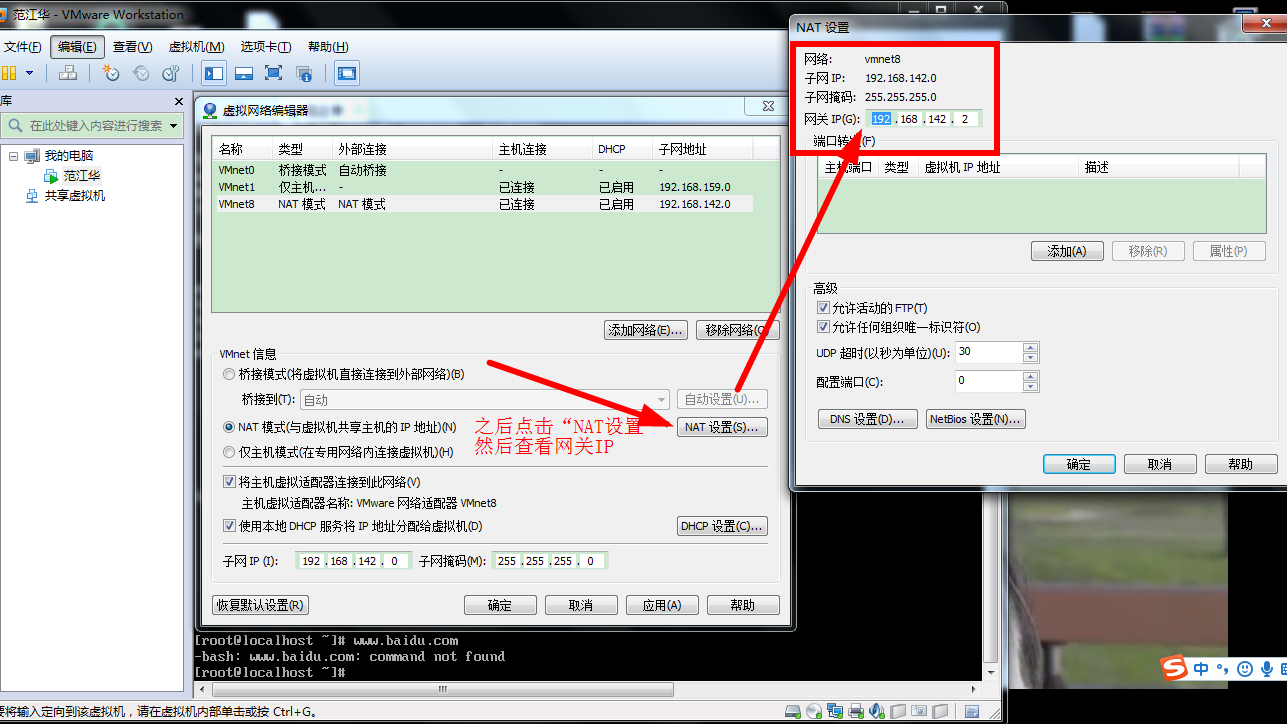
Task: Click the revert snapshot toolbar icon
Action: [x=141, y=73]
